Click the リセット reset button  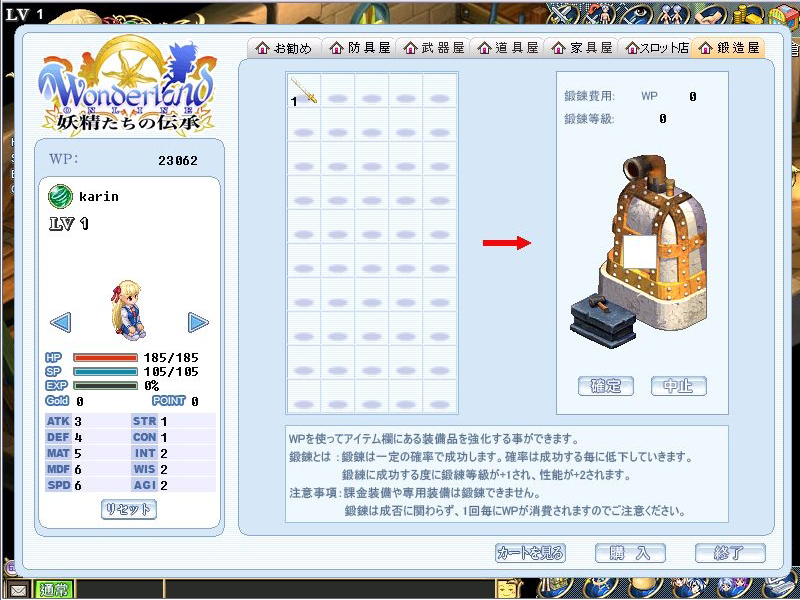129,509
